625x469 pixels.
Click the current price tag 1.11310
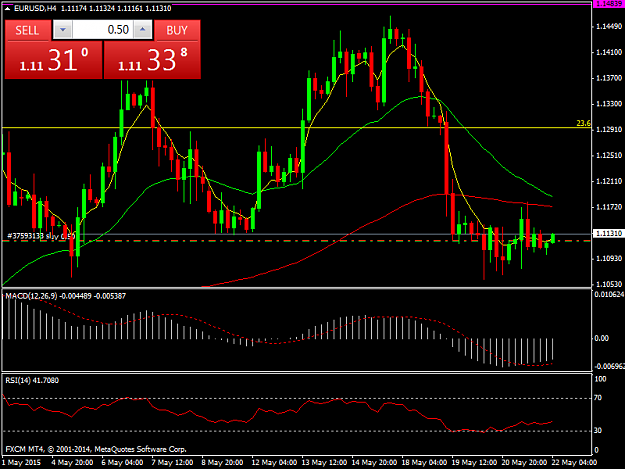[x=608, y=233]
